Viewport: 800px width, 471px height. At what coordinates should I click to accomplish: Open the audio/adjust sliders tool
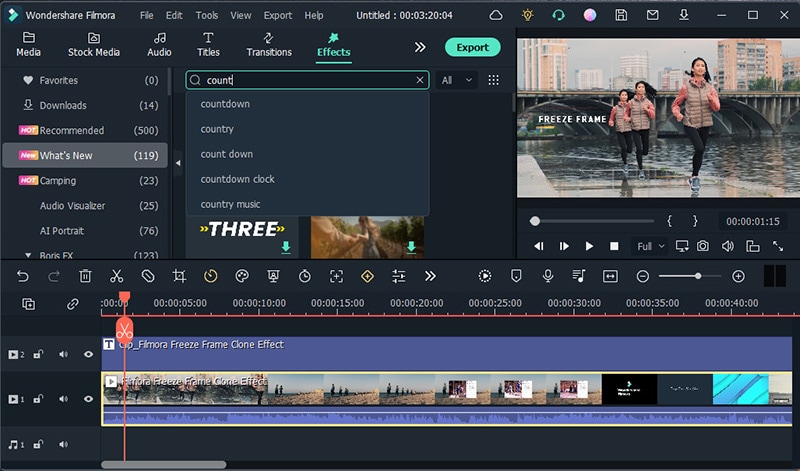pos(398,276)
